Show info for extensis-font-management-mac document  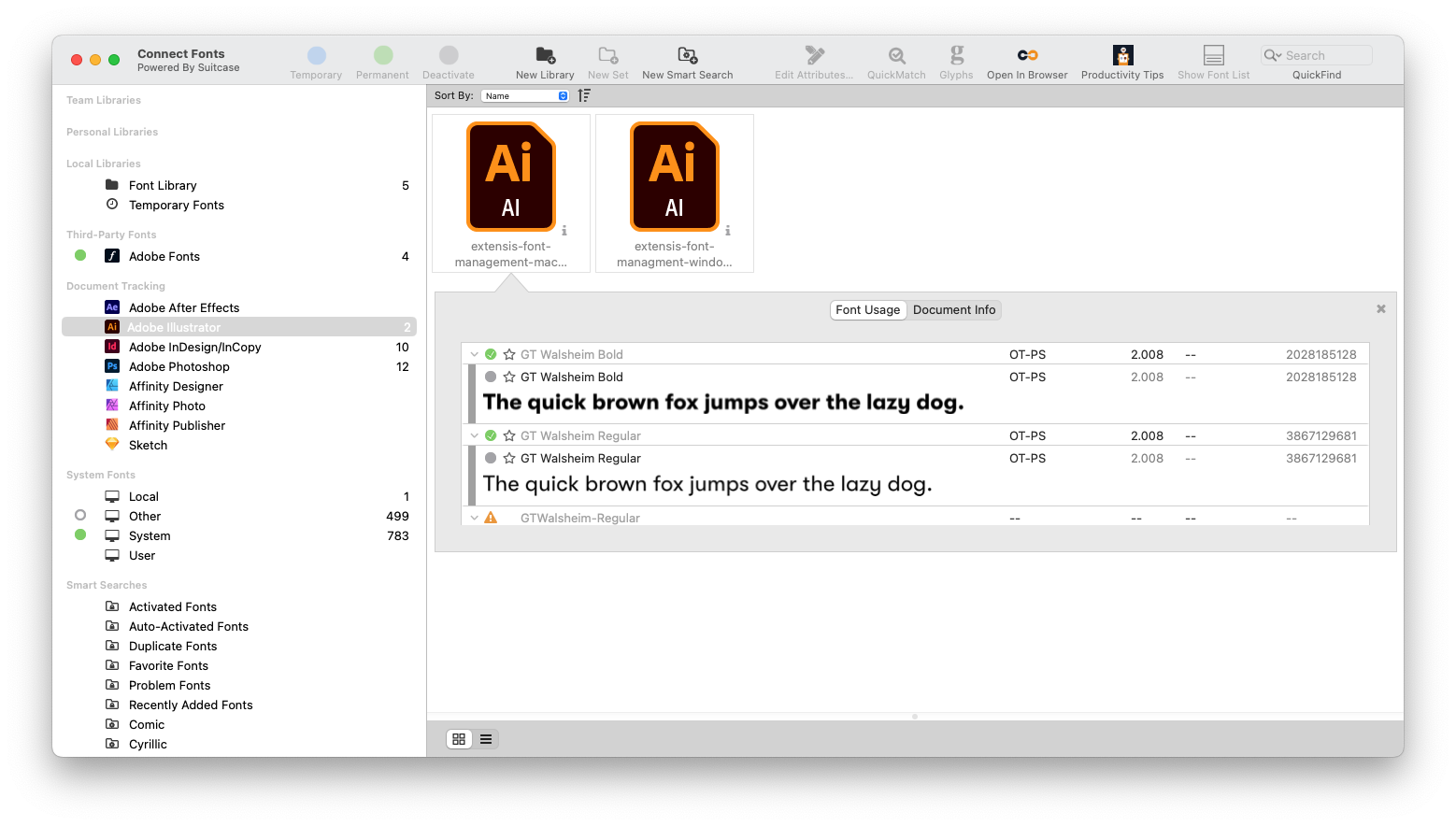(564, 230)
